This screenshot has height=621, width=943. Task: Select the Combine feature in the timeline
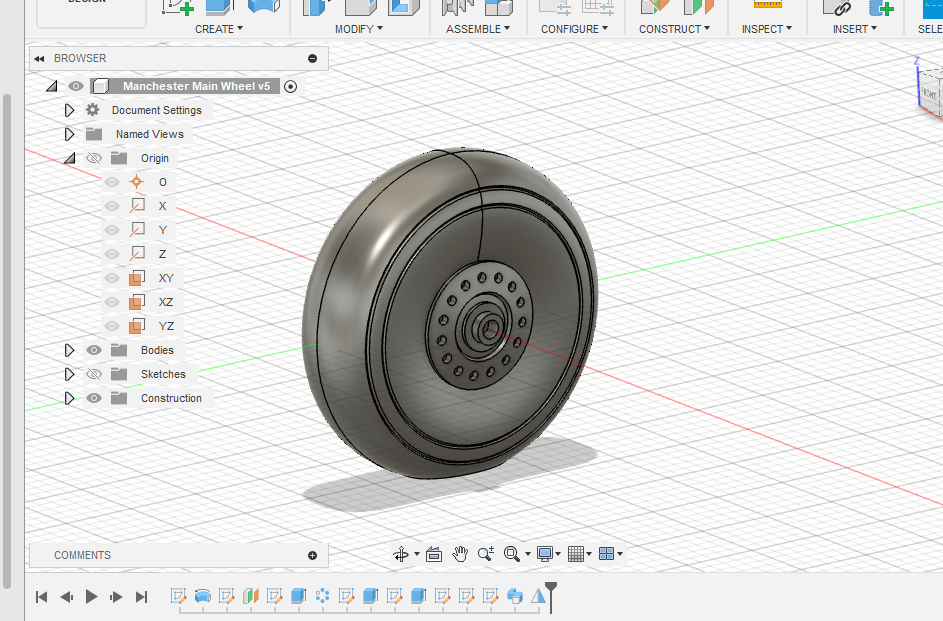pos(515,596)
